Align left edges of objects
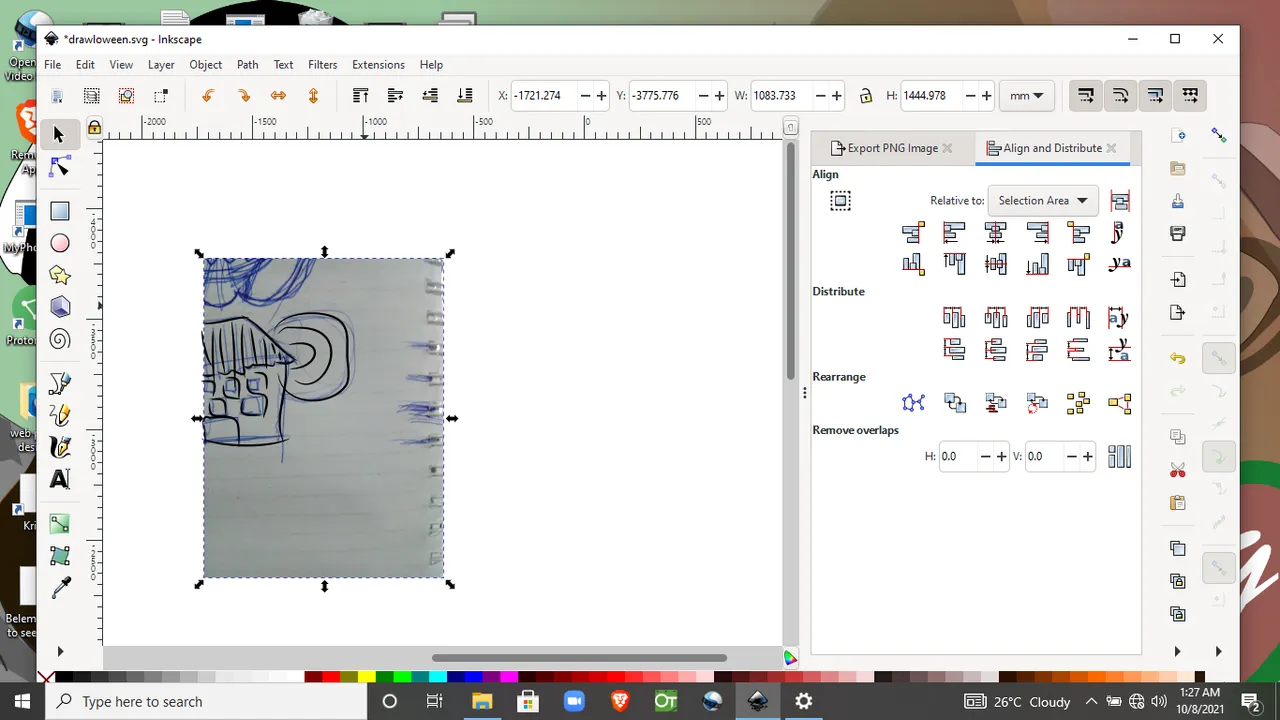Image resolution: width=1280 pixels, height=720 pixels. click(x=954, y=233)
